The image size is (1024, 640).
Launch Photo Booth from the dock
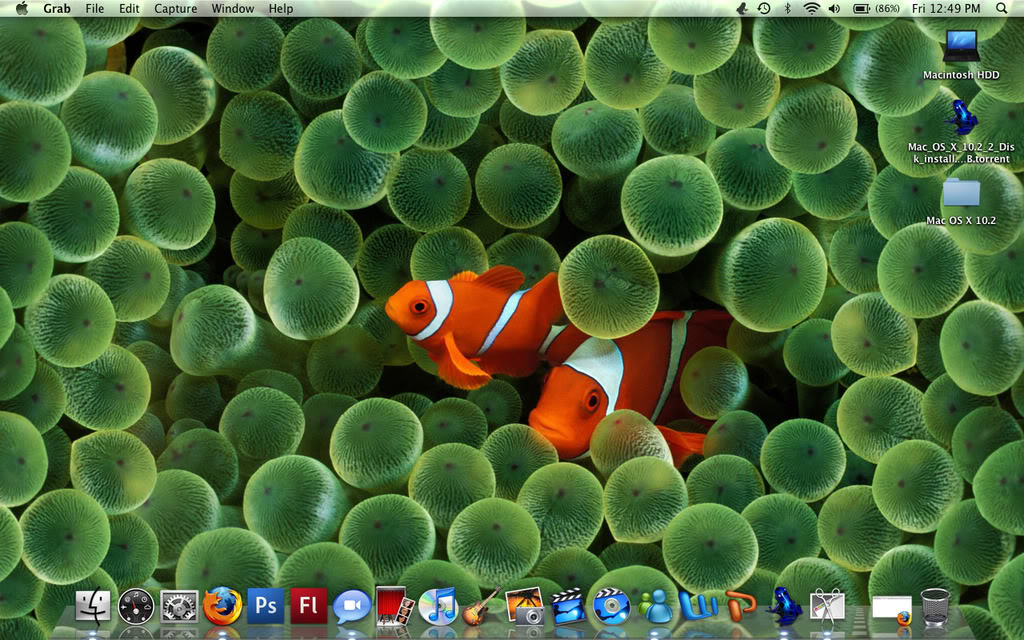tap(394, 605)
